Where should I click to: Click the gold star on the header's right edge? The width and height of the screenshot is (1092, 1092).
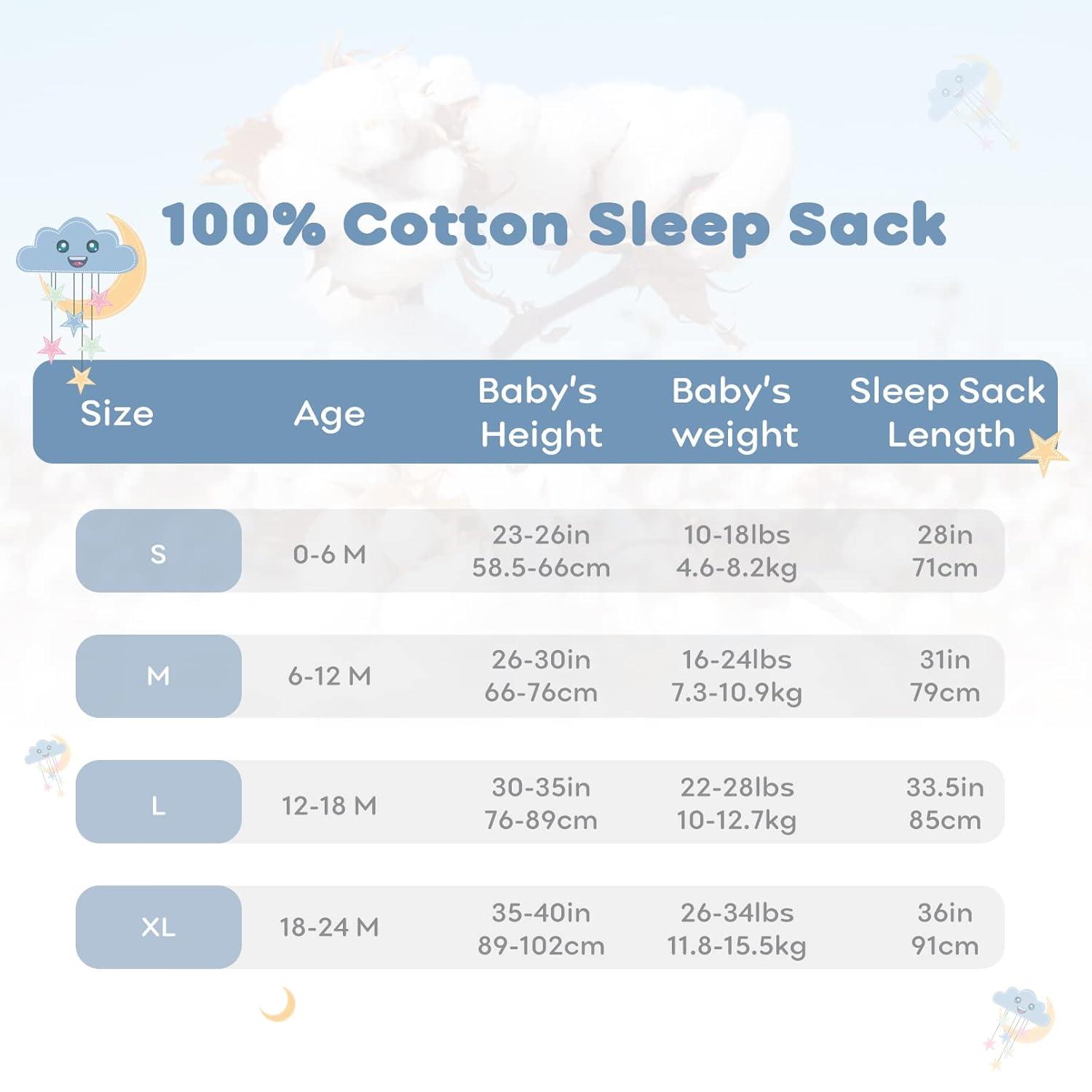1042,451
